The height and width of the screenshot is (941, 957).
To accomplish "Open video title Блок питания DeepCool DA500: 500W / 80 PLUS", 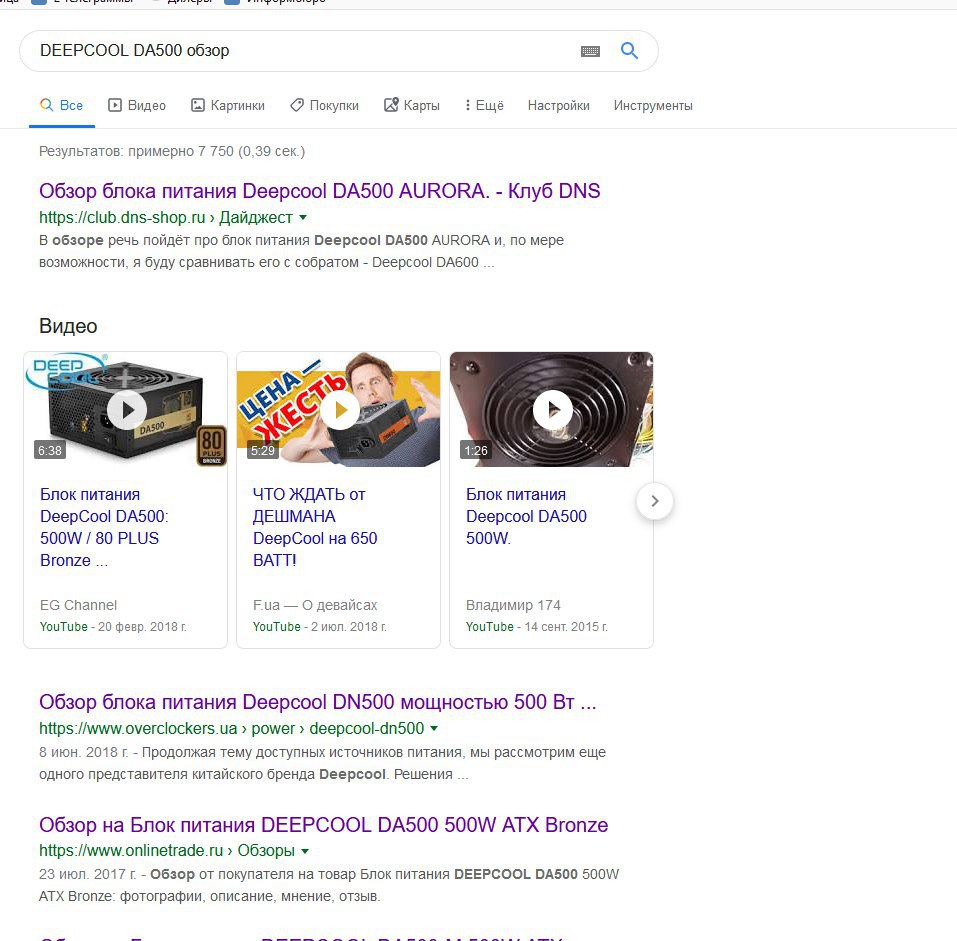I will [104, 527].
